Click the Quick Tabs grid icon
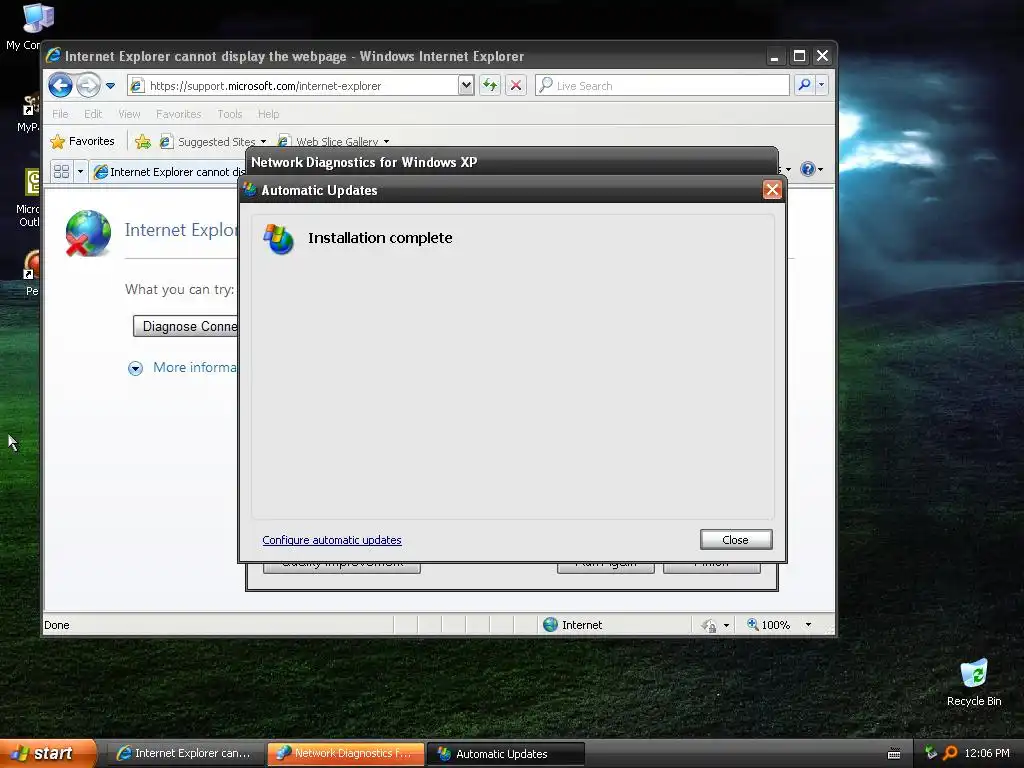Viewport: 1024px width, 768px height. point(61,171)
